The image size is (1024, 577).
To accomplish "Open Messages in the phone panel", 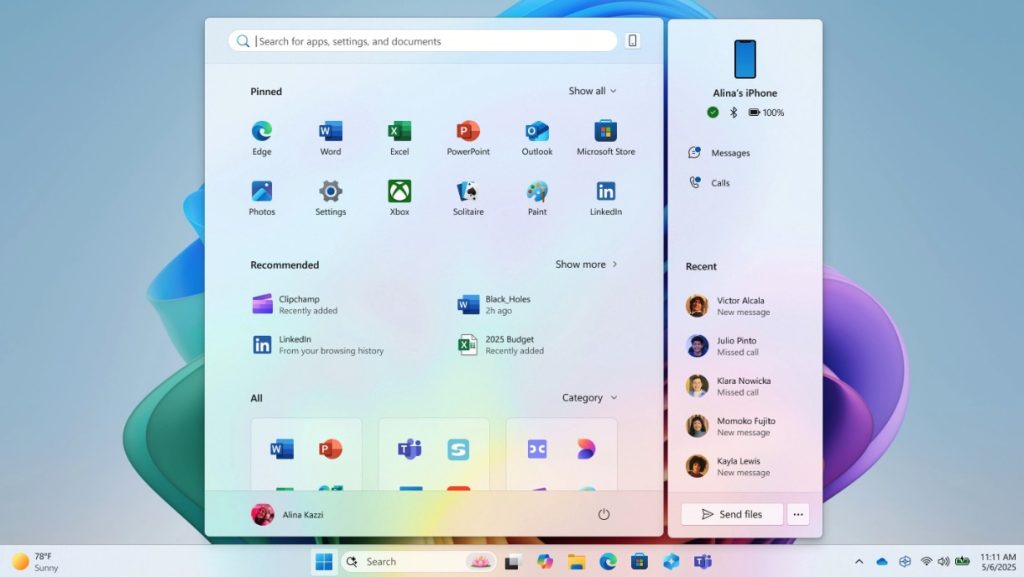I will [x=719, y=153].
